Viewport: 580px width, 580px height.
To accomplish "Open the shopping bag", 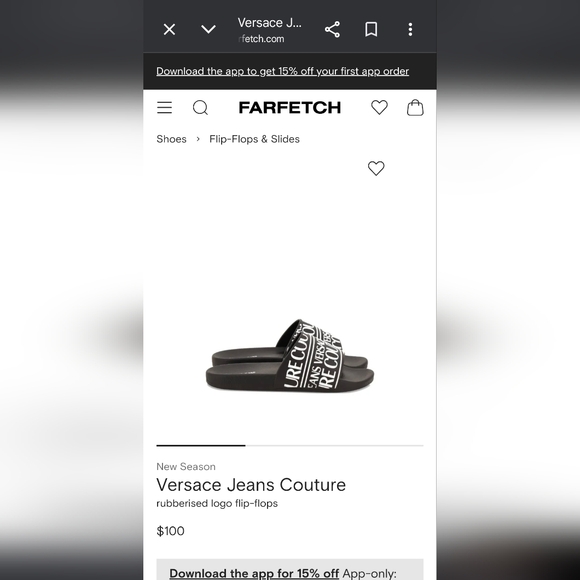I will coord(415,108).
